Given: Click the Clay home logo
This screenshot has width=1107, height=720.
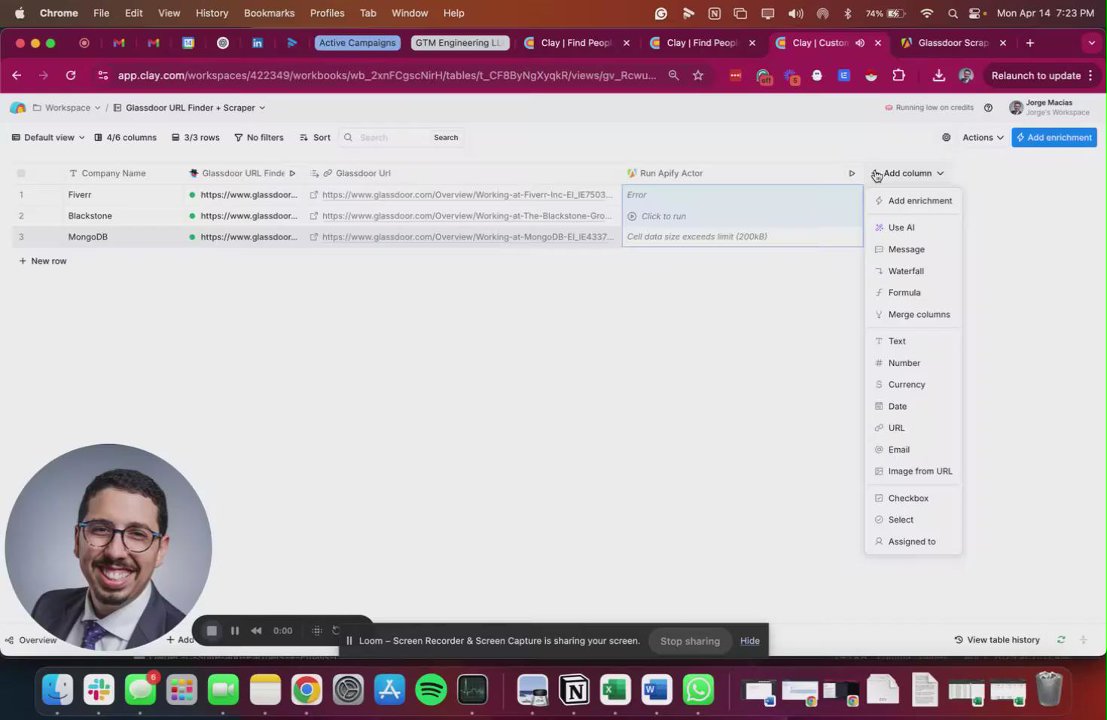Looking at the screenshot, I should pos(18,108).
